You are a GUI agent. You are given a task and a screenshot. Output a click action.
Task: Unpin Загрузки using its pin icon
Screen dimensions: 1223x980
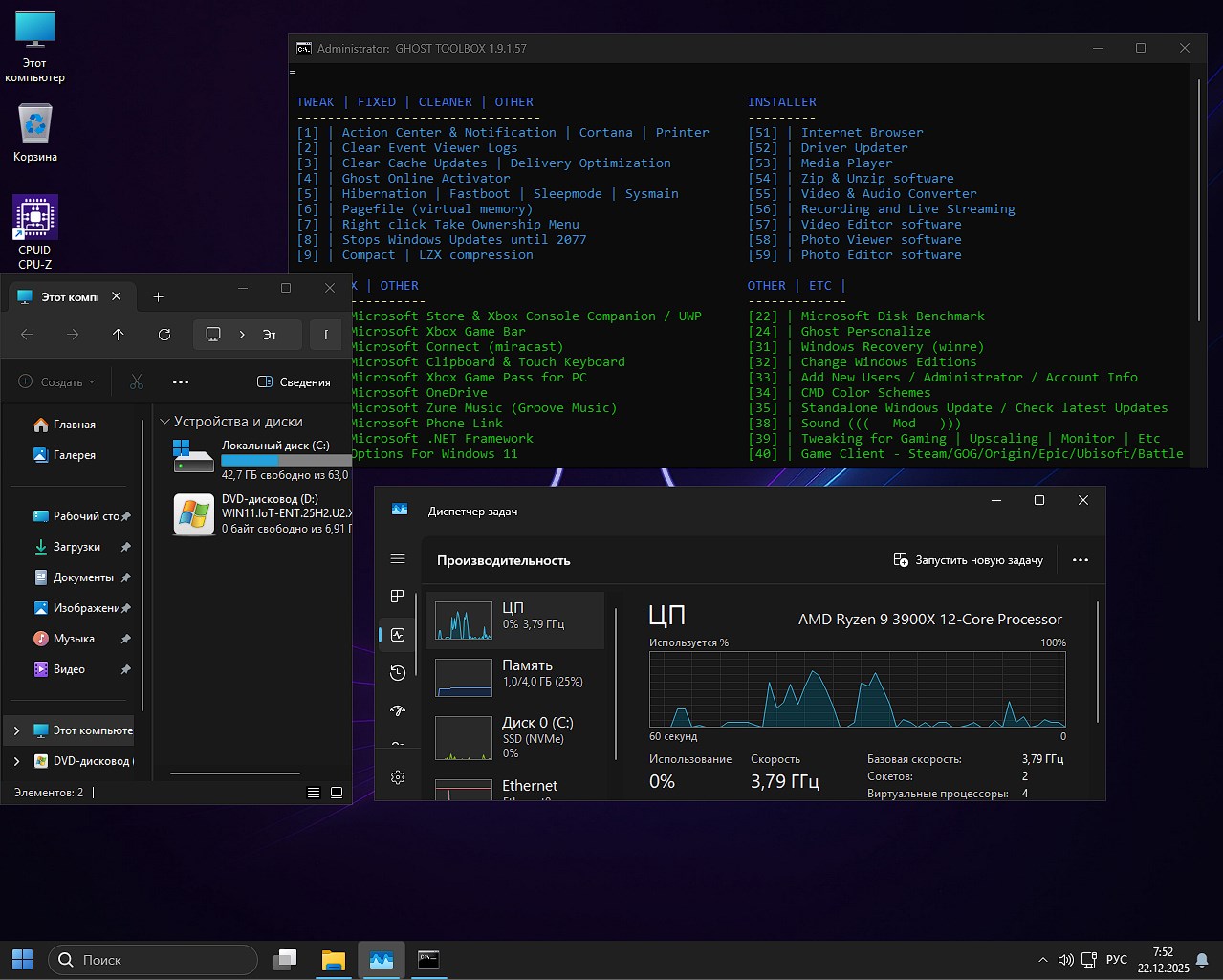(x=125, y=547)
